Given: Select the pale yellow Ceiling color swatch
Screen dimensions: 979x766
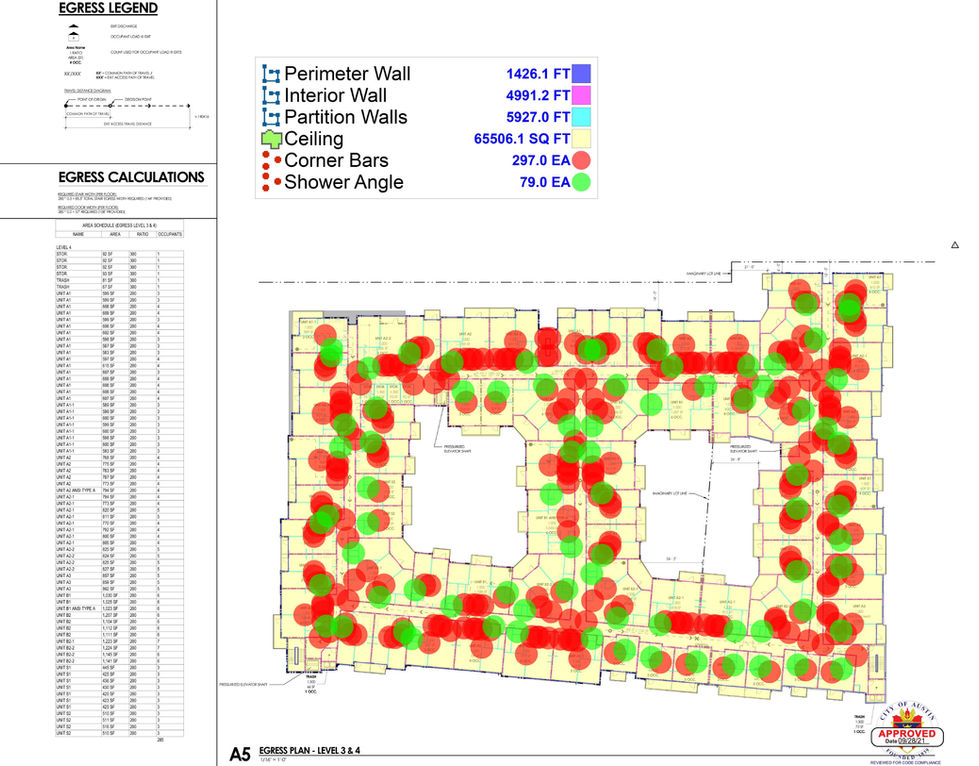Looking at the screenshot, I should pos(581,139).
